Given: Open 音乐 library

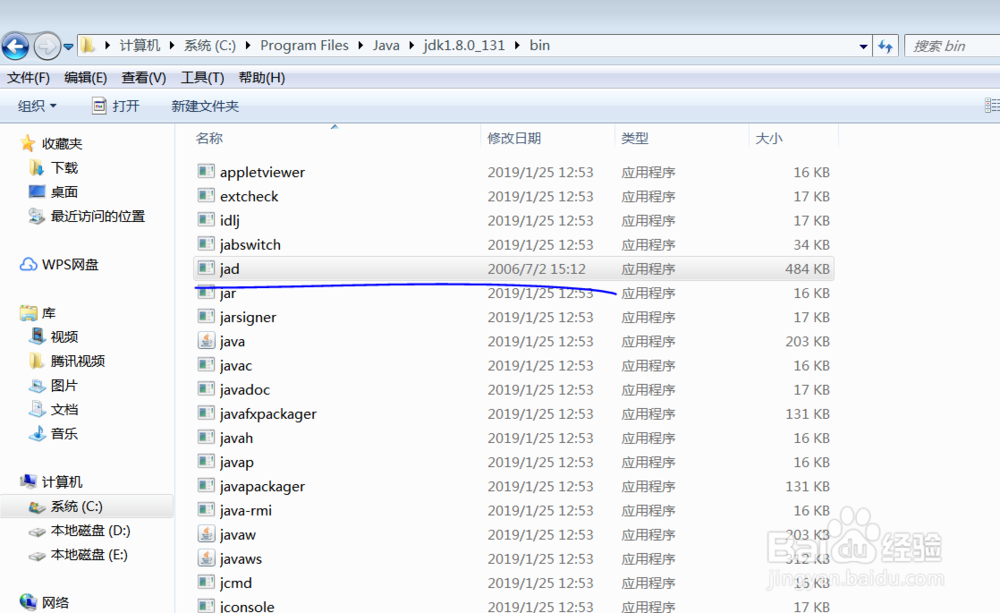Looking at the screenshot, I should click(54, 434).
